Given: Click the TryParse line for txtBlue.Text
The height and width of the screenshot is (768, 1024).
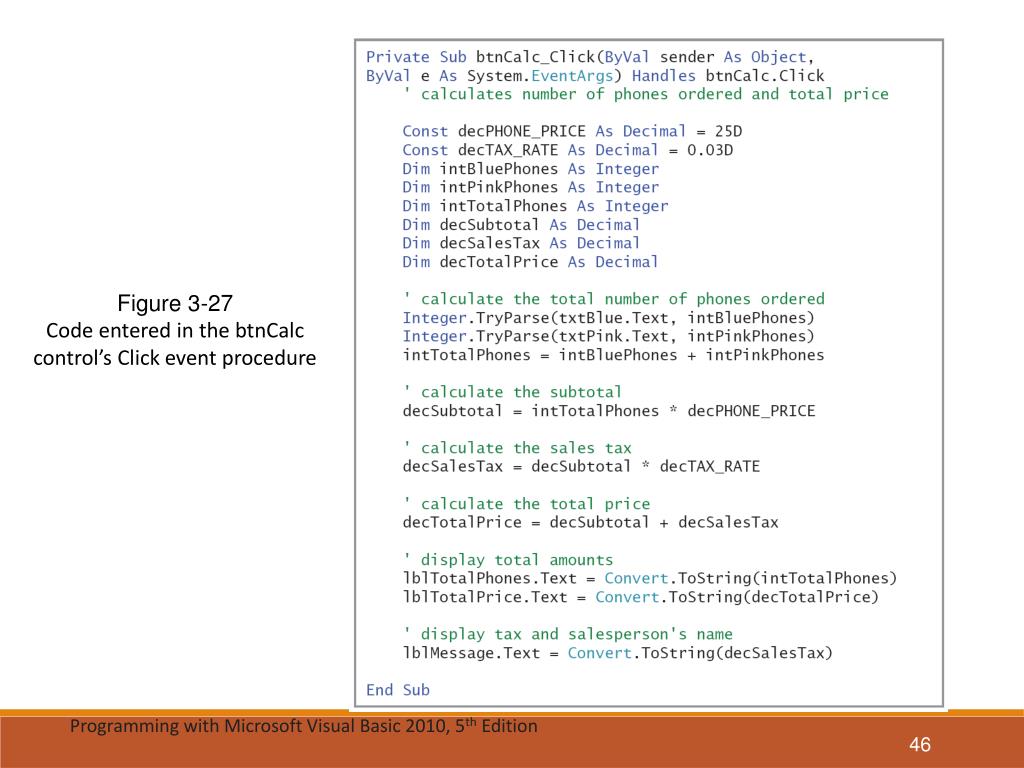Looking at the screenshot, I should (609, 318).
